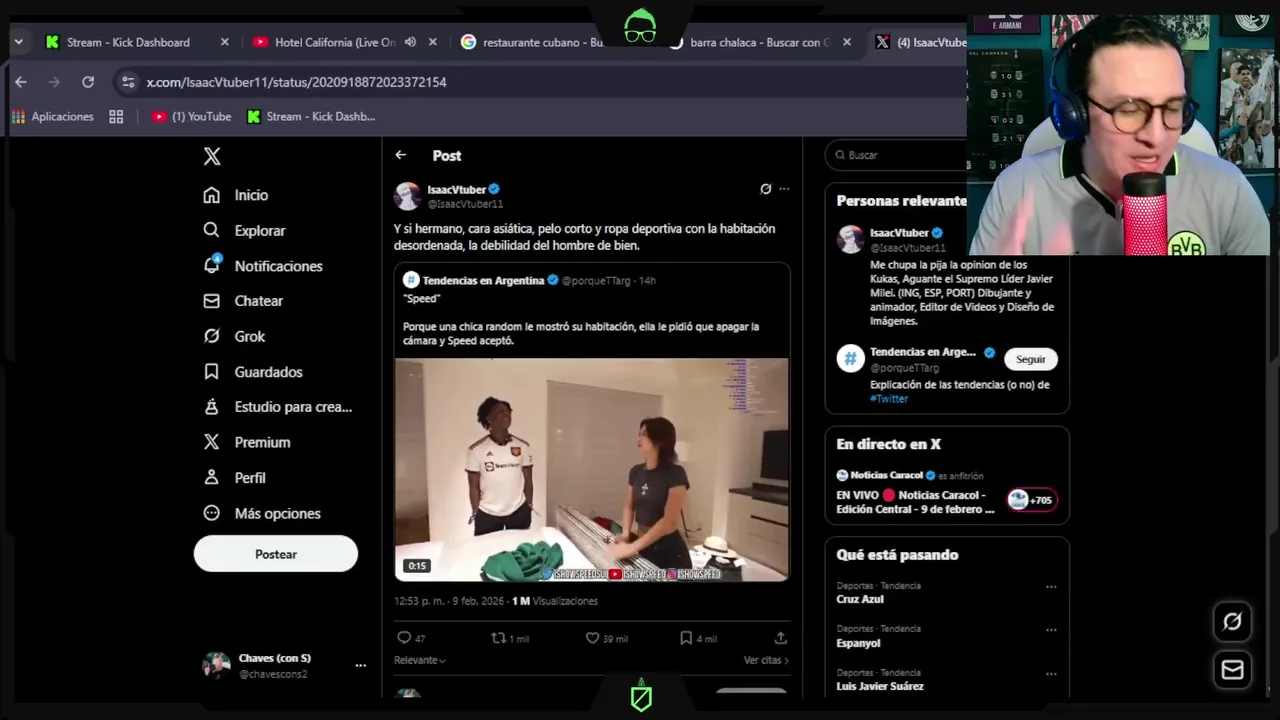Reload the page
1280x720 pixels.
point(88,82)
